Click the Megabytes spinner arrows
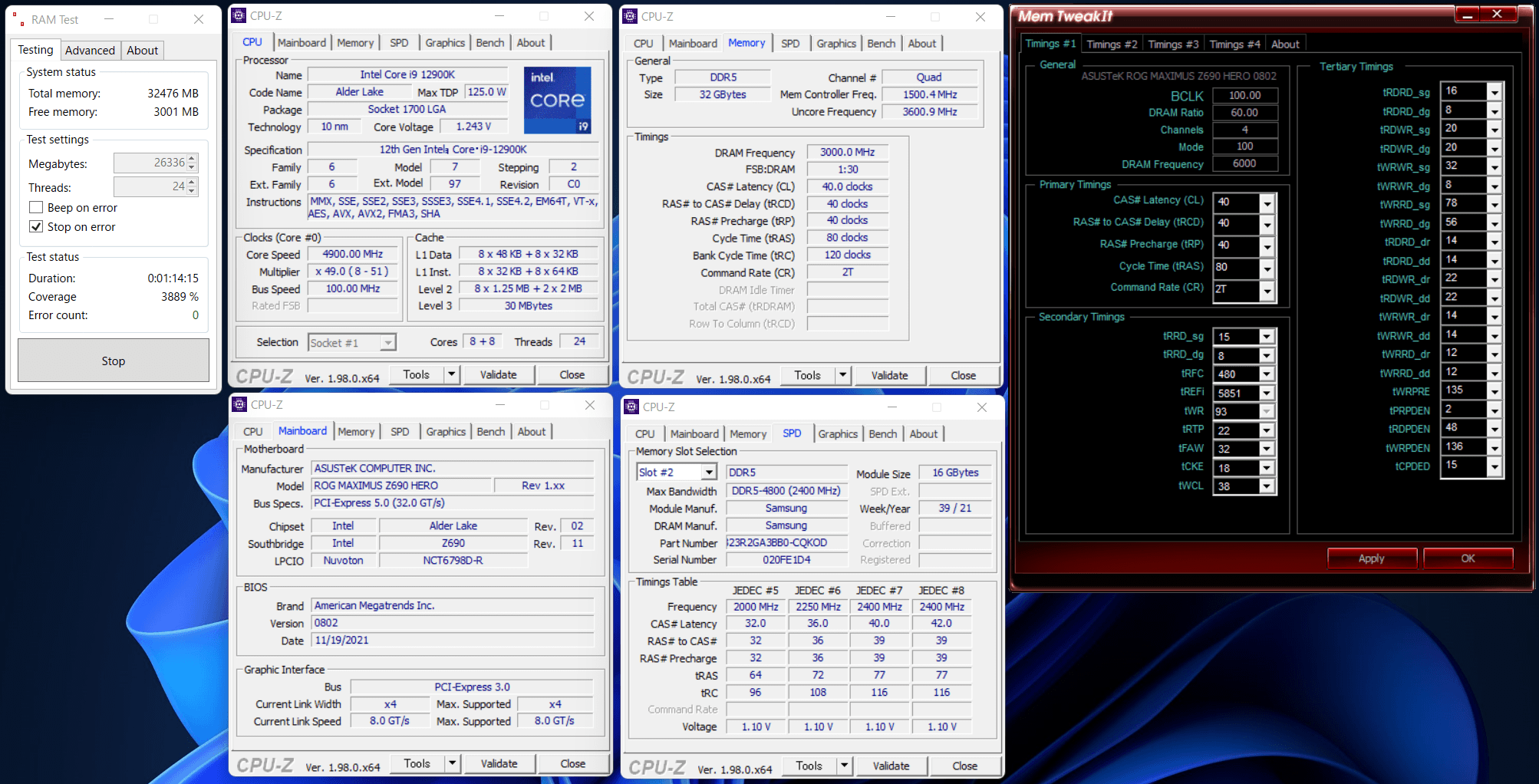This screenshot has height=784, width=1539. [x=192, y=163]
